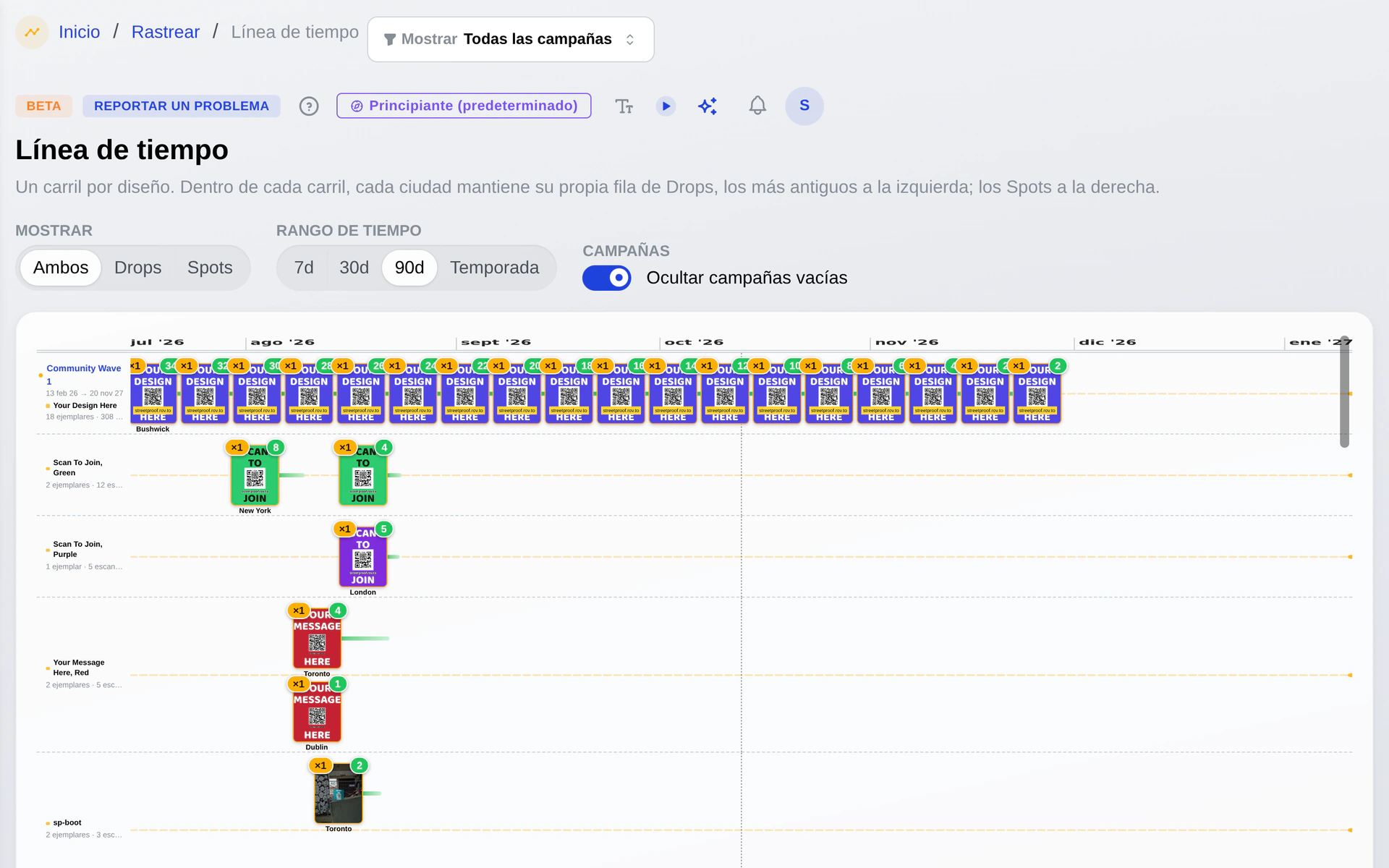Click the green Scan To Join thumbnail with badge 4

click(363, 475)
